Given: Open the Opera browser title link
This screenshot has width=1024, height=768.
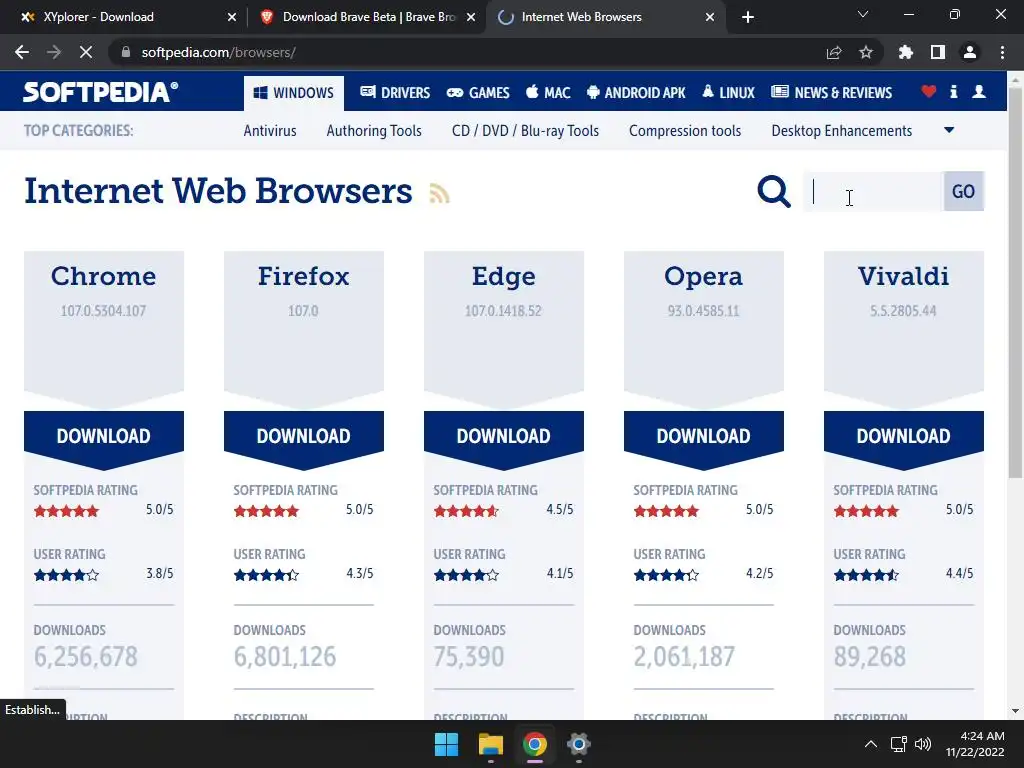Looking at the screenshot, I should pos(703,277).
